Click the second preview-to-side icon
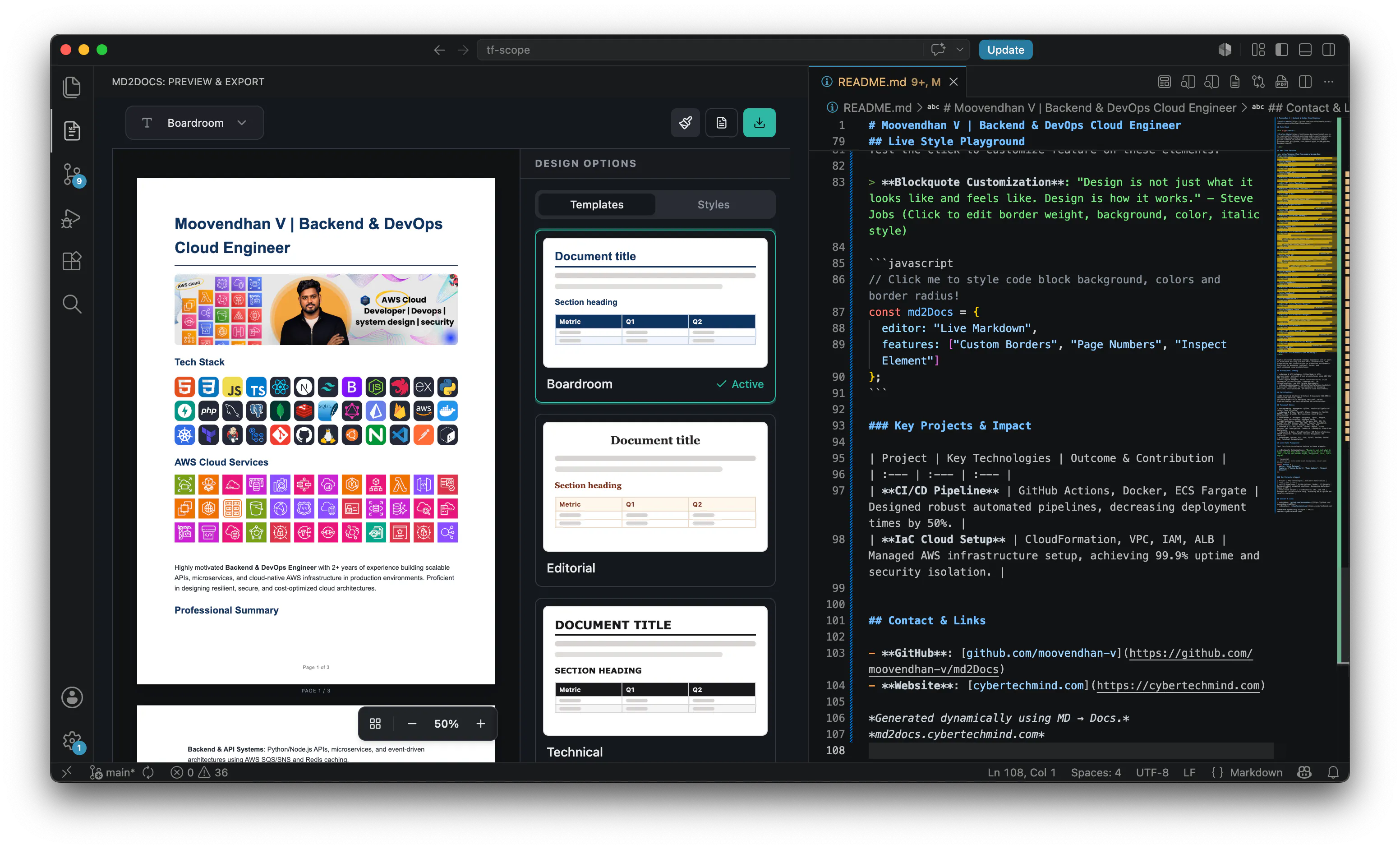Viewport: 1400px width, 849px height. pyautogui.click(x=1211, y=82)
